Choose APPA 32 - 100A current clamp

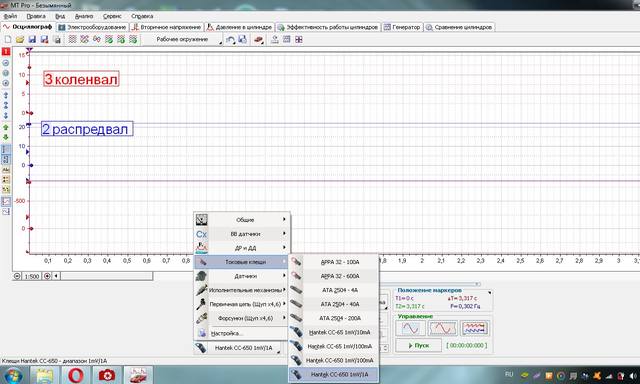coord(334,262)
